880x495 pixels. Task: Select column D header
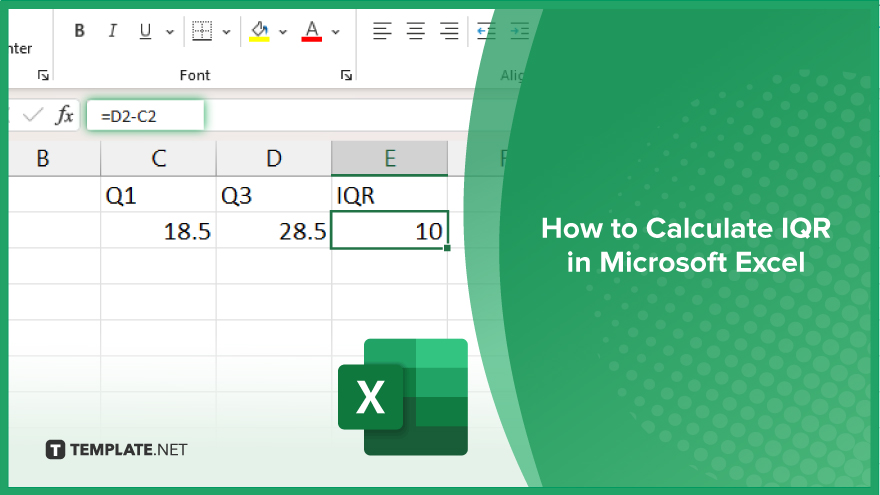coord(274,158)
